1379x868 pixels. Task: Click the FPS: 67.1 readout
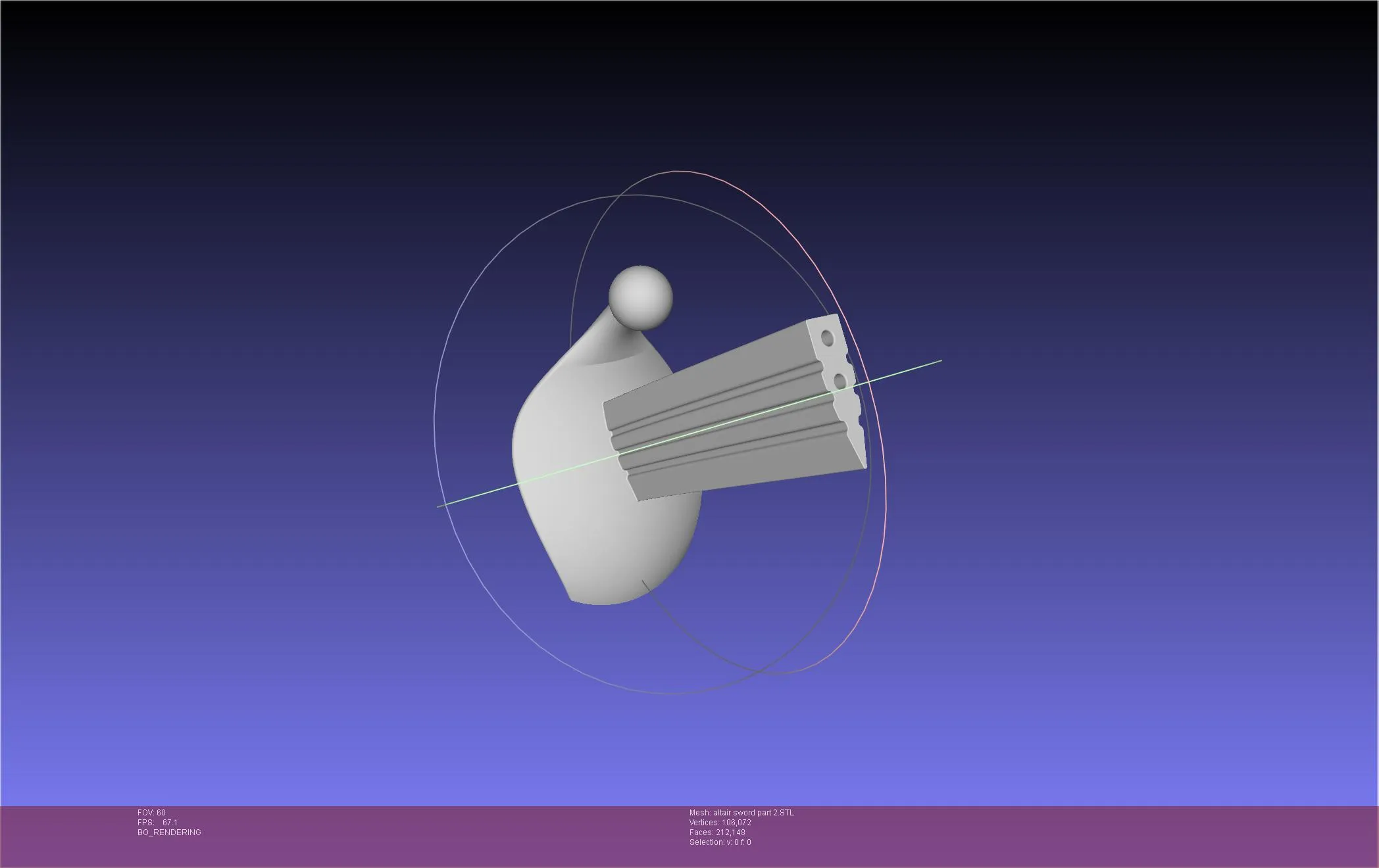157,823
